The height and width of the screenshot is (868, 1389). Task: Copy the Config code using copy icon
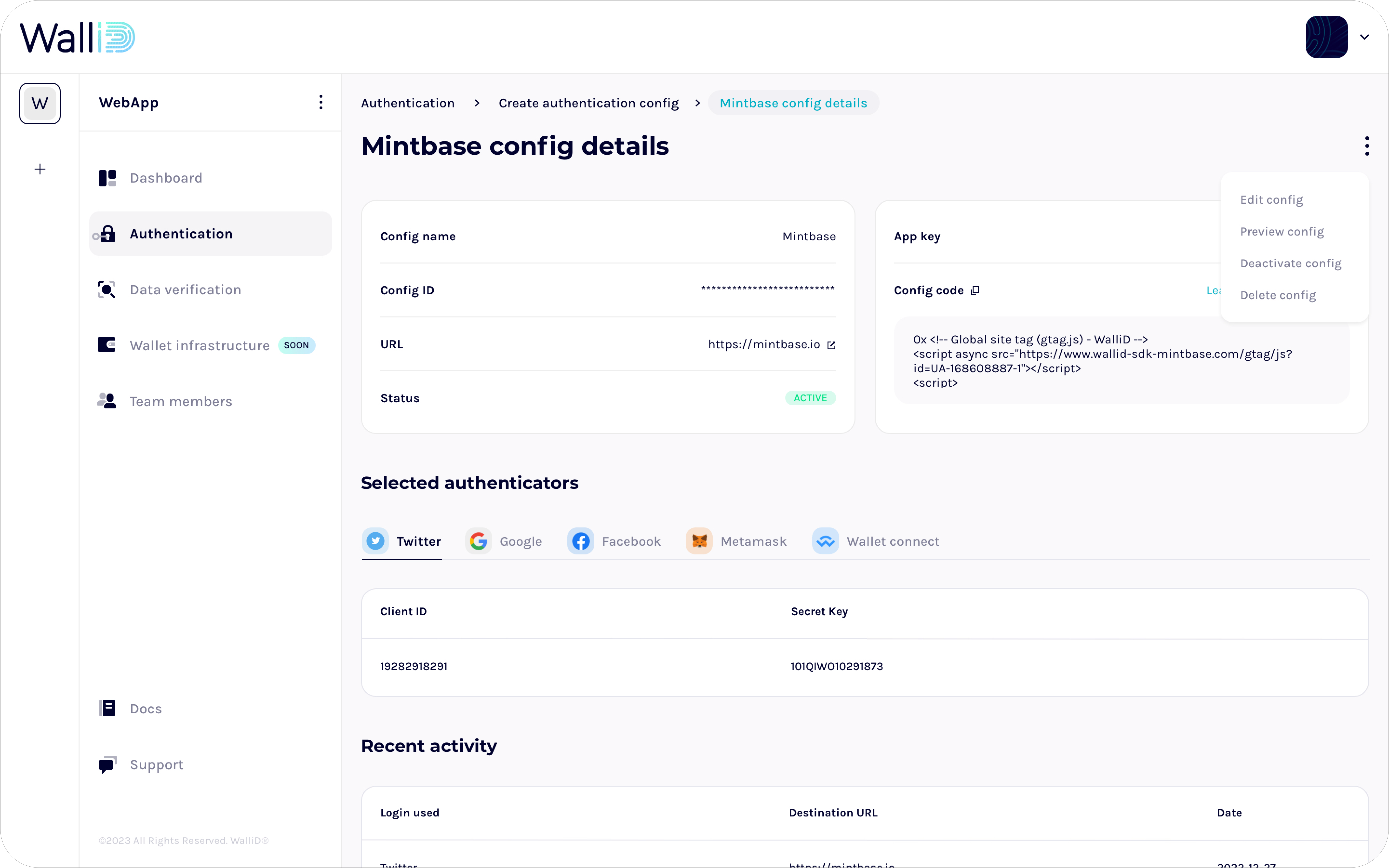pos(975,290)
